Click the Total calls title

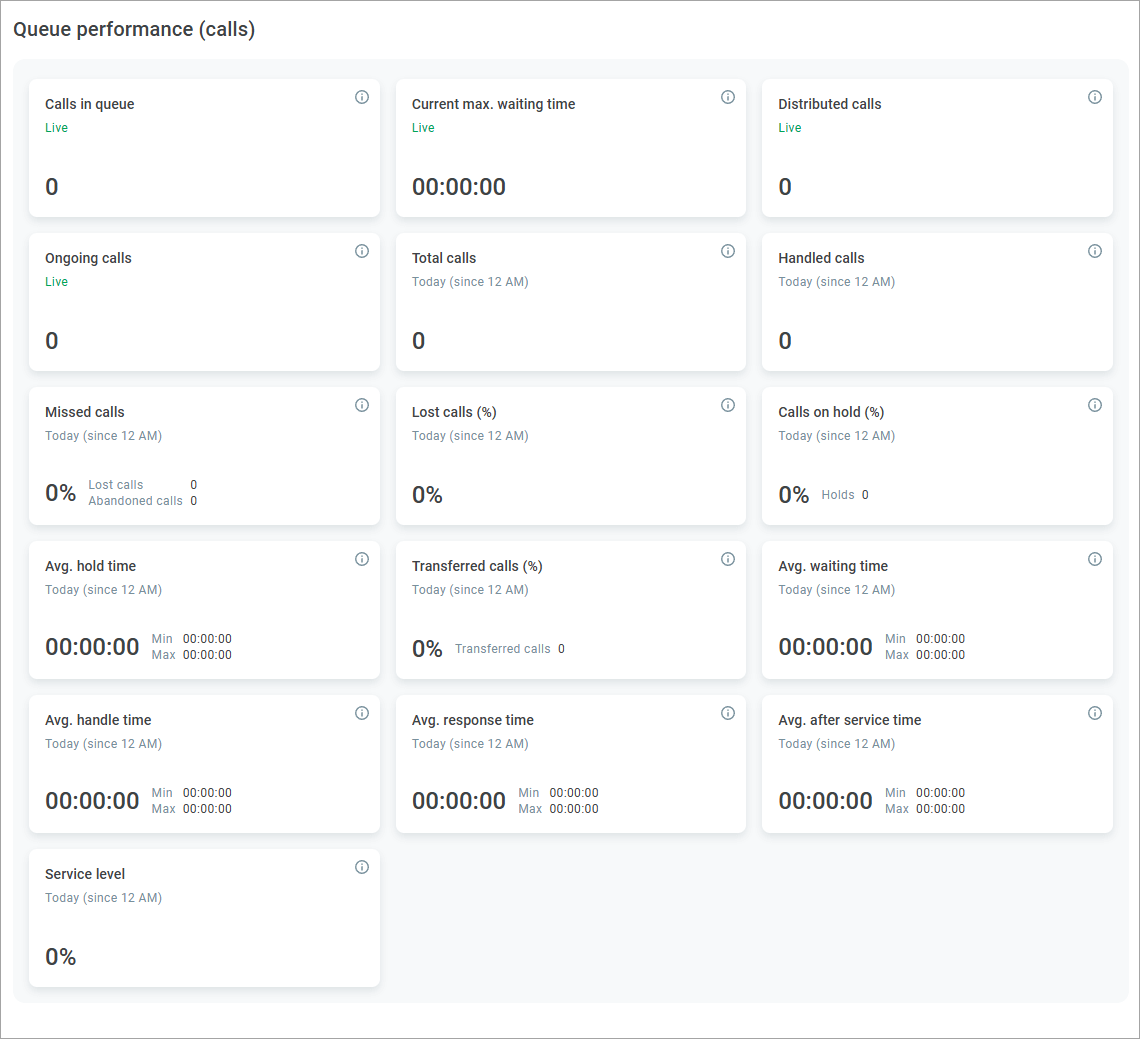tap(443, 258)
